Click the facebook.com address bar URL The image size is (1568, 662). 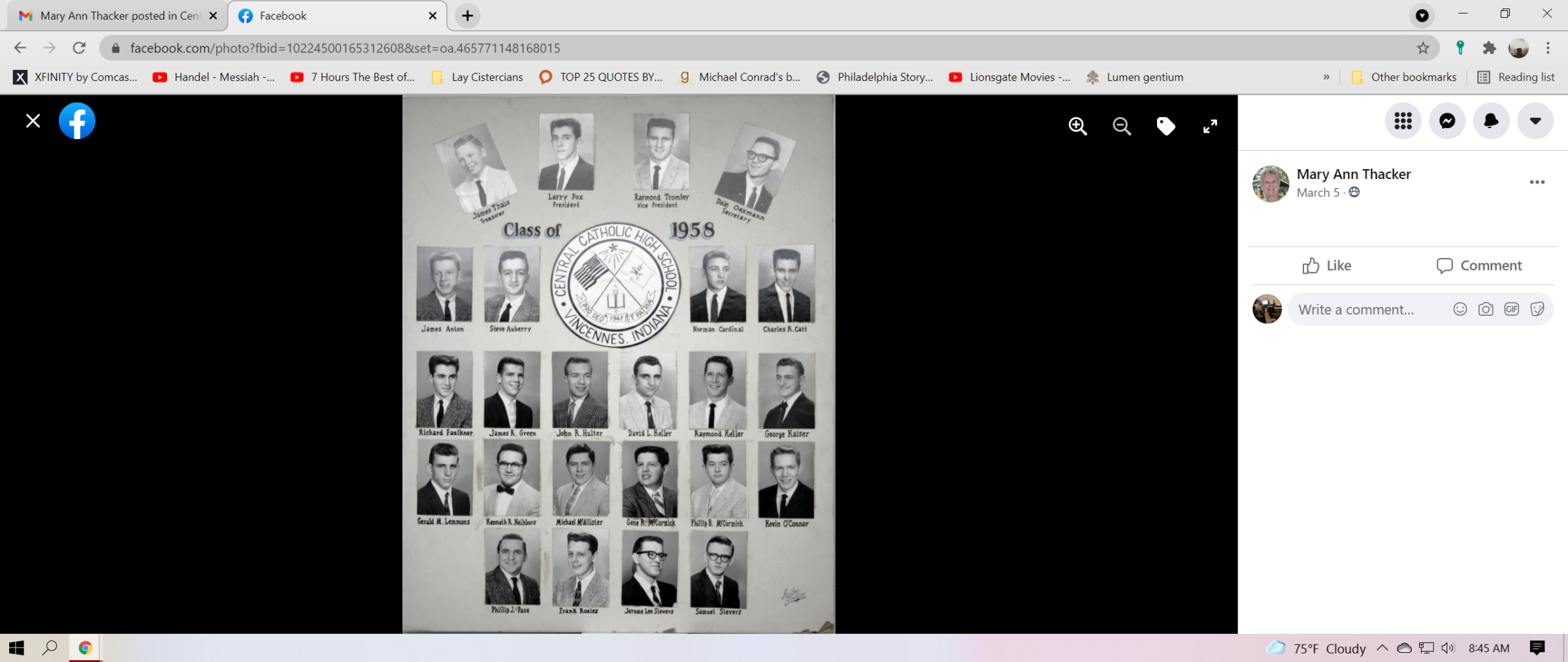coord(345,48)
